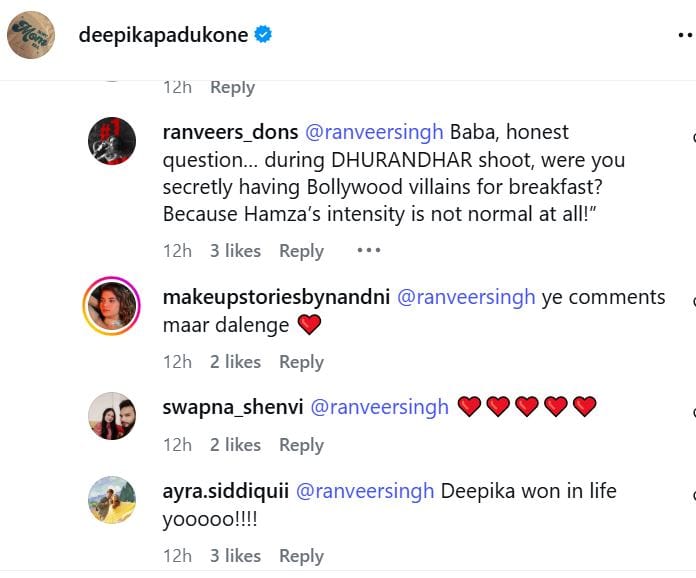Open ayra.siddiquii profile picture

coord(112,500)
